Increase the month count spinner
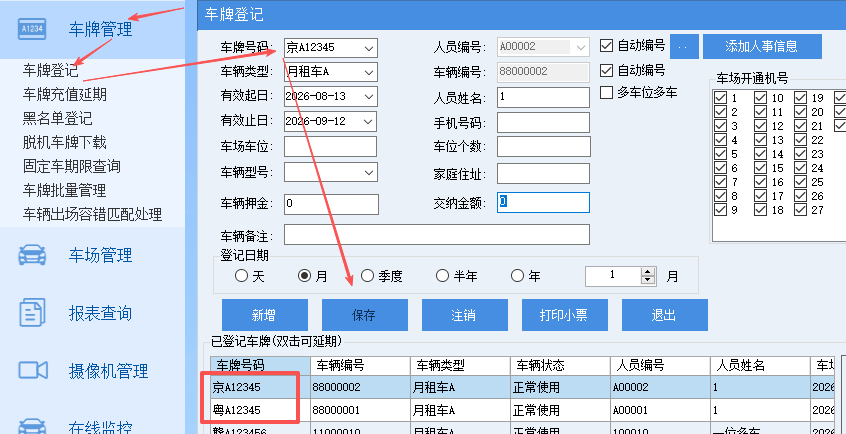This screenshot has width=846, height=434. click(x=647, y=272)
